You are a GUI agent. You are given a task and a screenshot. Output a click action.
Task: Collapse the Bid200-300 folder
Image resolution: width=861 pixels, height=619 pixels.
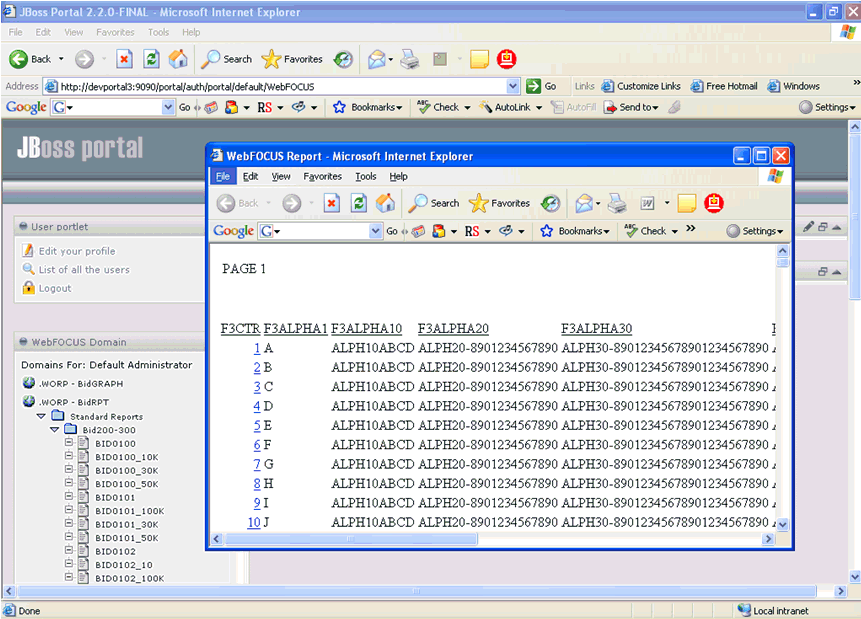point(54,430)
